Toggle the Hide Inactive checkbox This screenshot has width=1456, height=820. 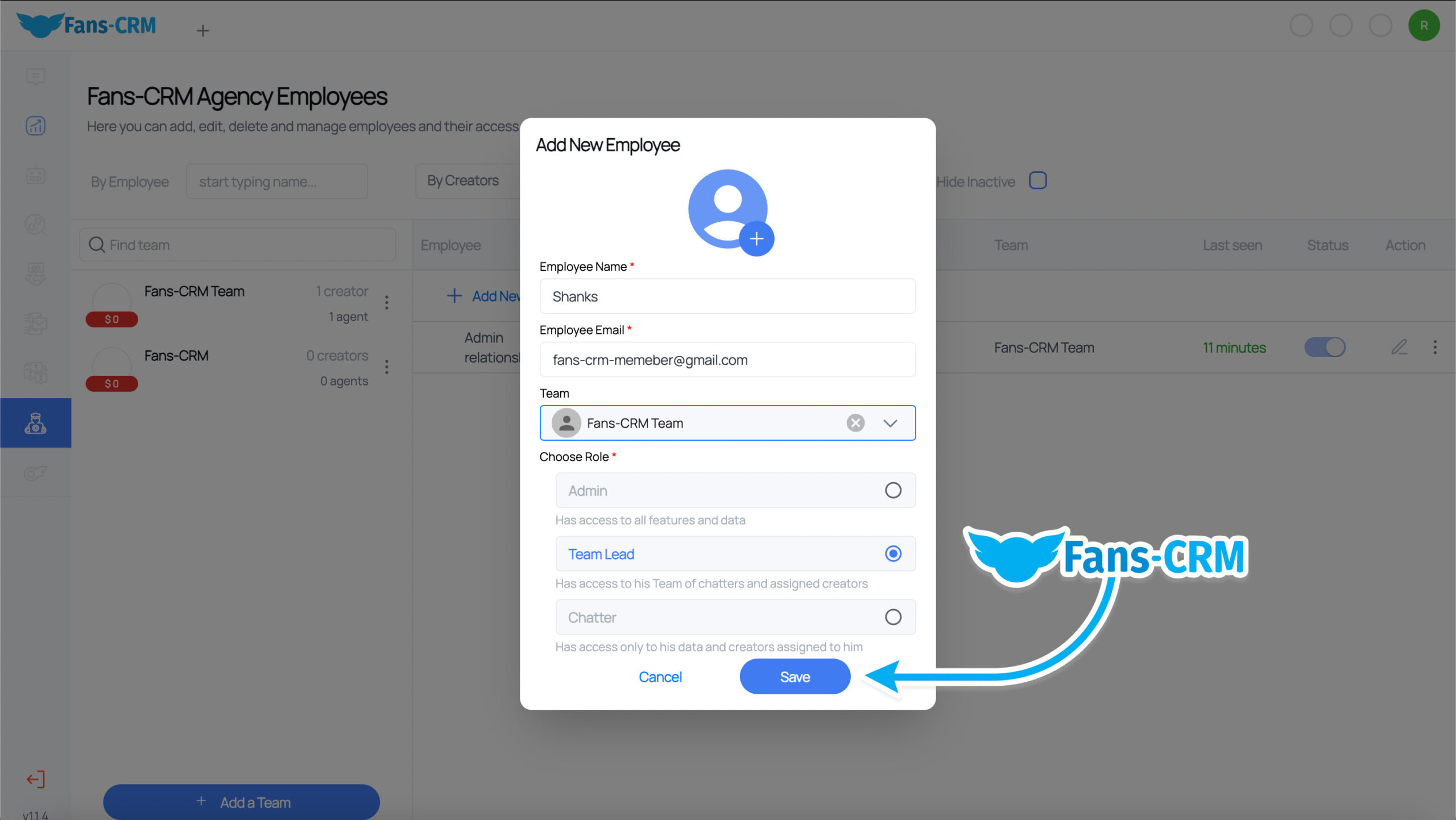(1038, 181)
